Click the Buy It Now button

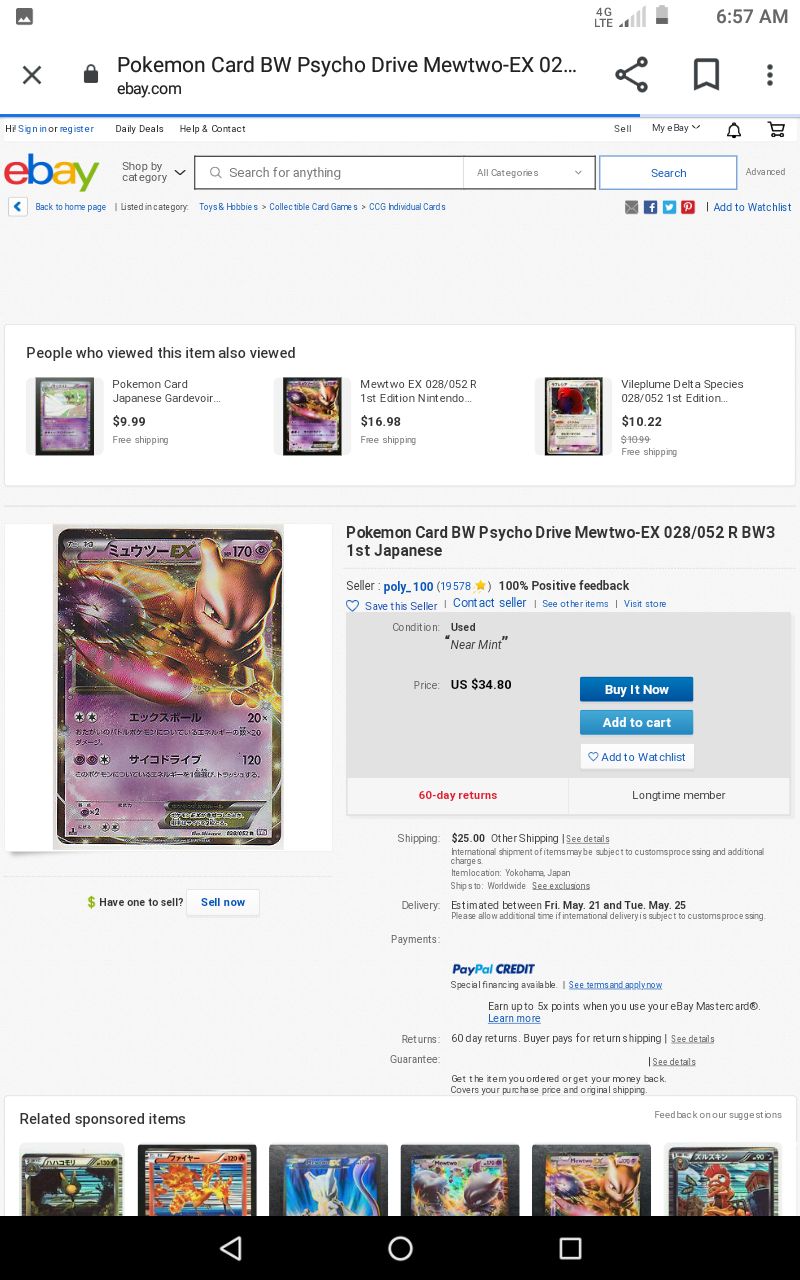pos(636,689)
